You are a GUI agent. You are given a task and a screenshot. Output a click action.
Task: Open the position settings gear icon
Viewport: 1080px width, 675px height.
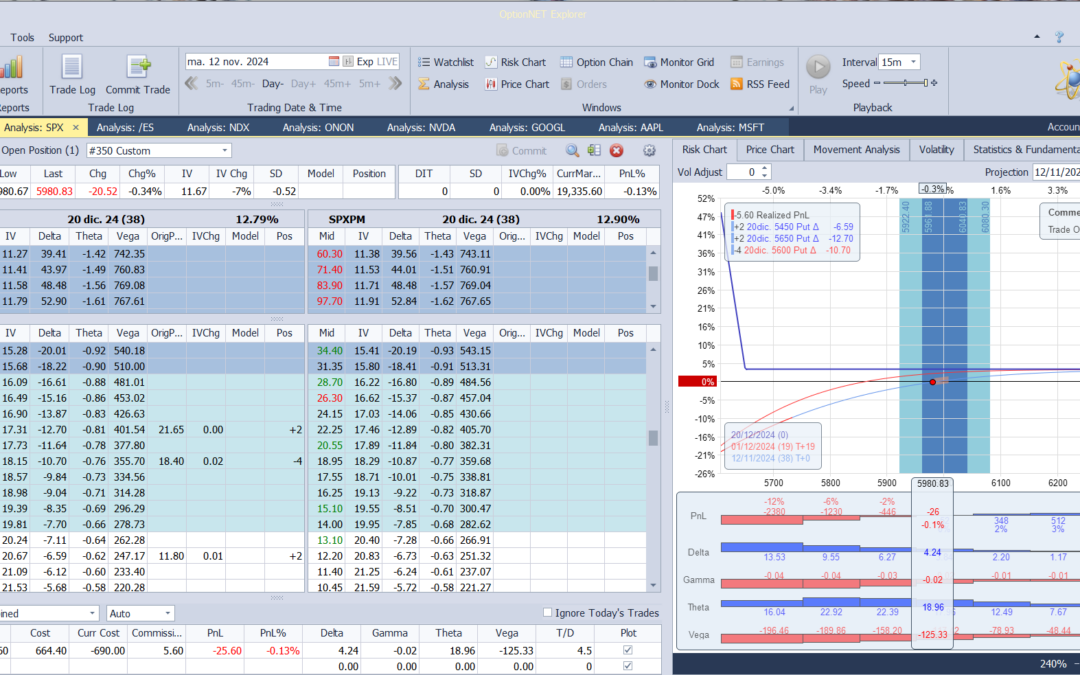point(649,150)
